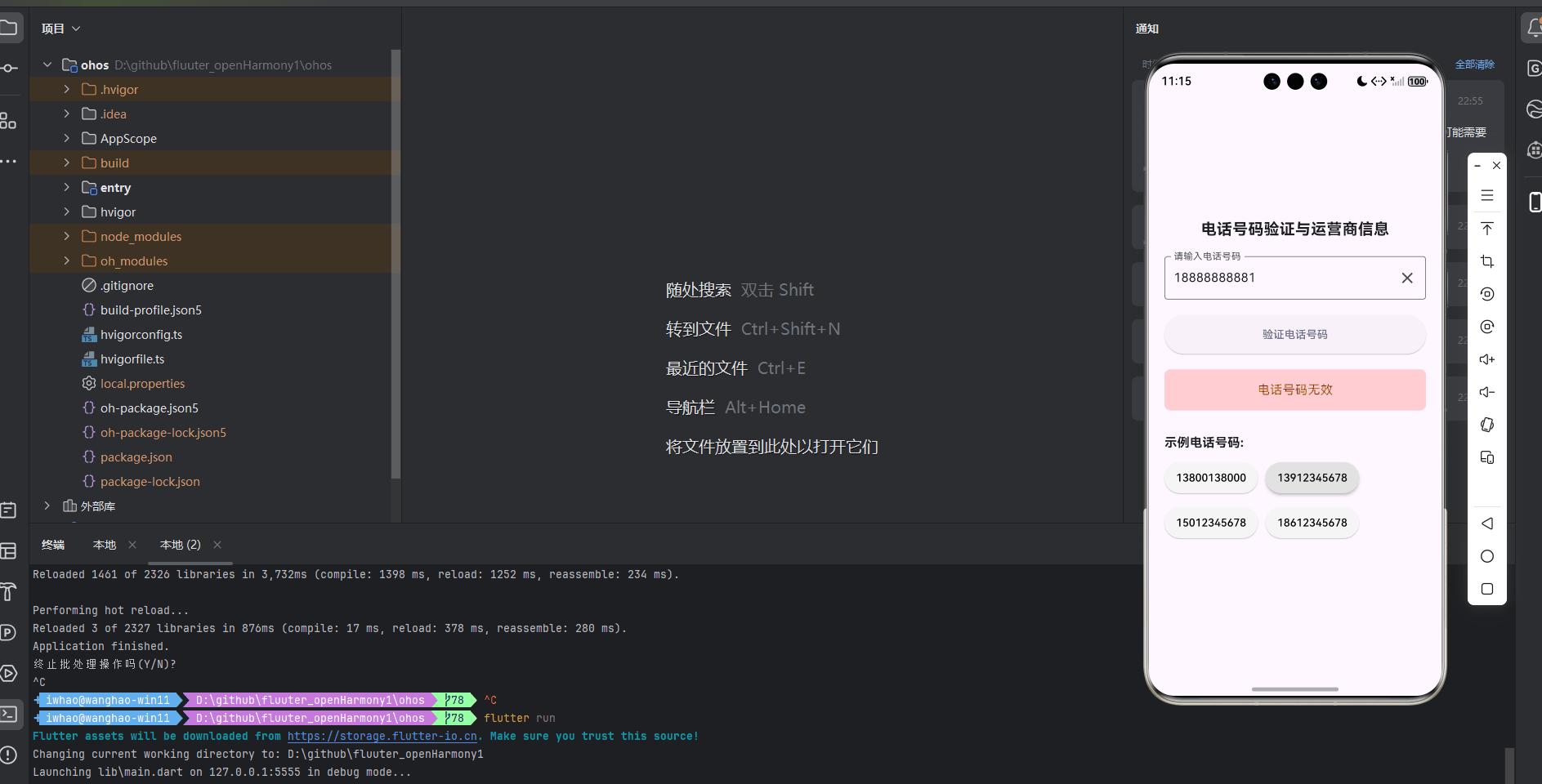Open the Problems warning icon in left sidebar

click(8, 755)
